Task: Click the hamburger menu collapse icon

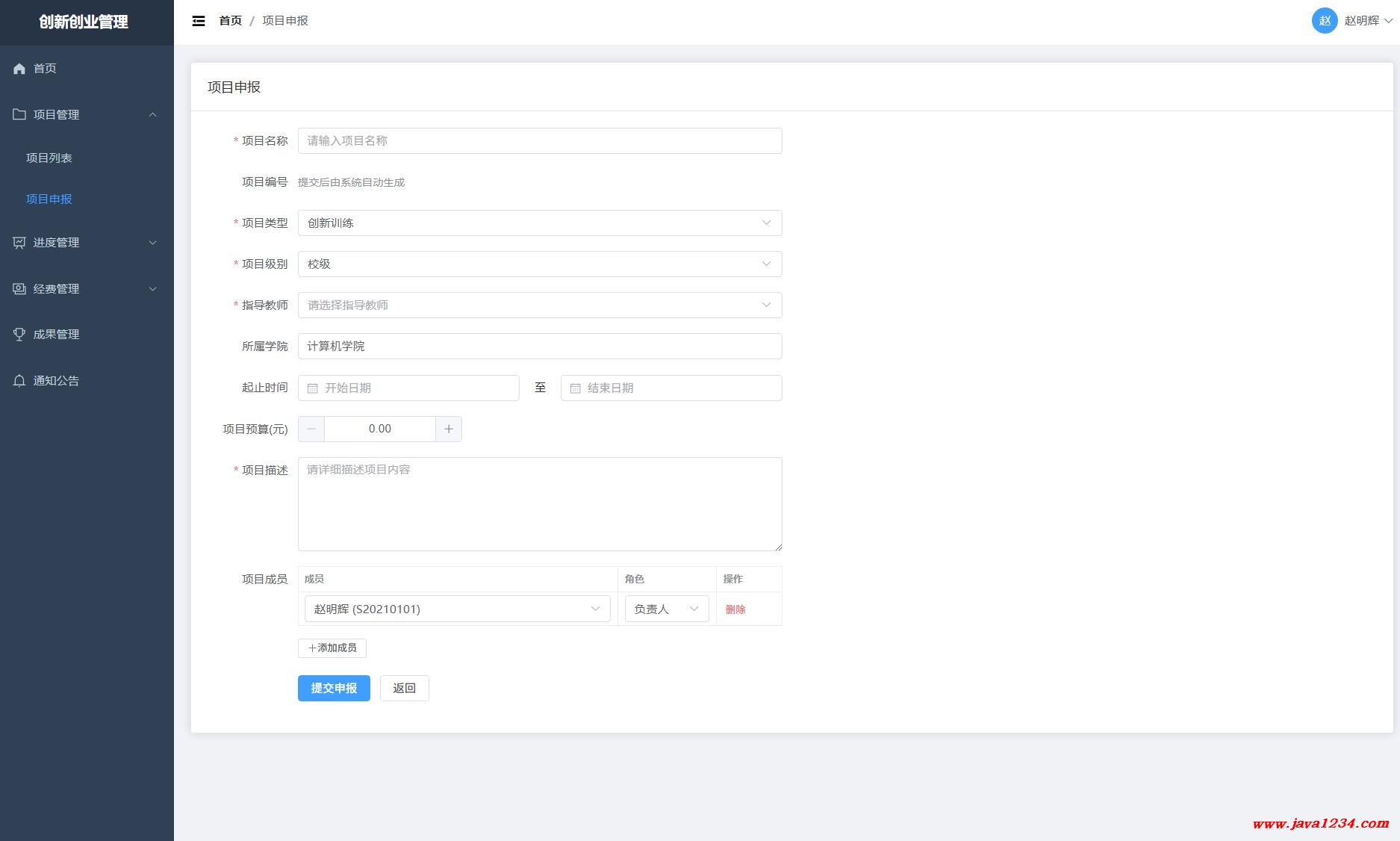Action: [x=199, y=21]
